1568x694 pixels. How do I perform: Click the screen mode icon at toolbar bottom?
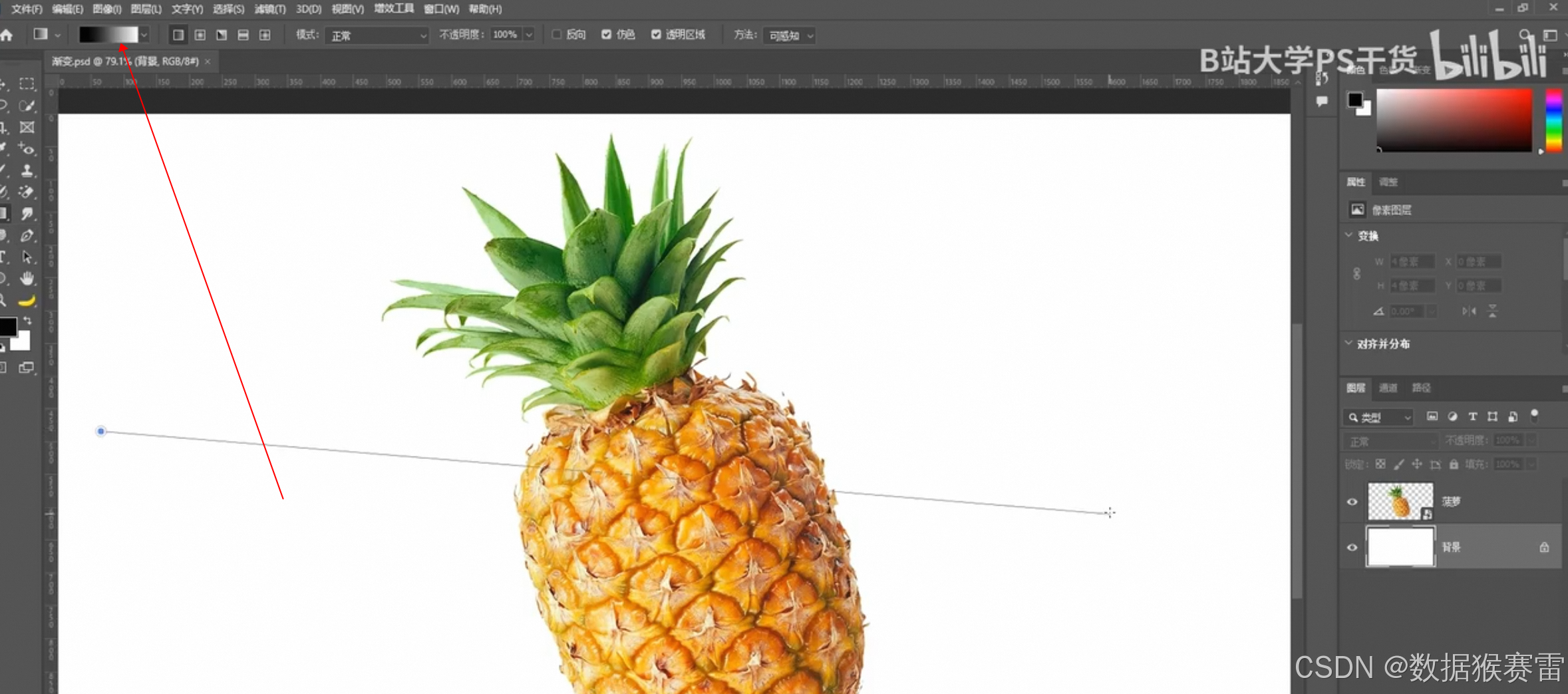[26, 367]
